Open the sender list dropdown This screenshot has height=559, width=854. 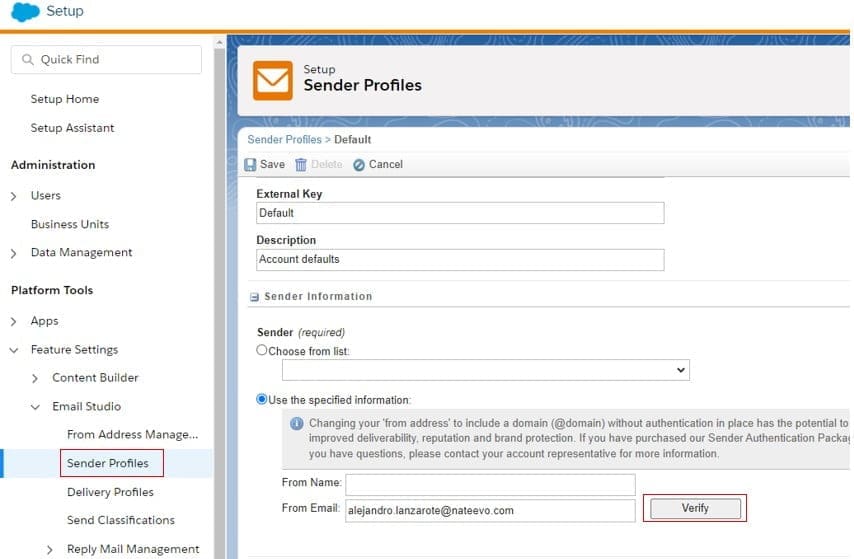click(485, 370)
